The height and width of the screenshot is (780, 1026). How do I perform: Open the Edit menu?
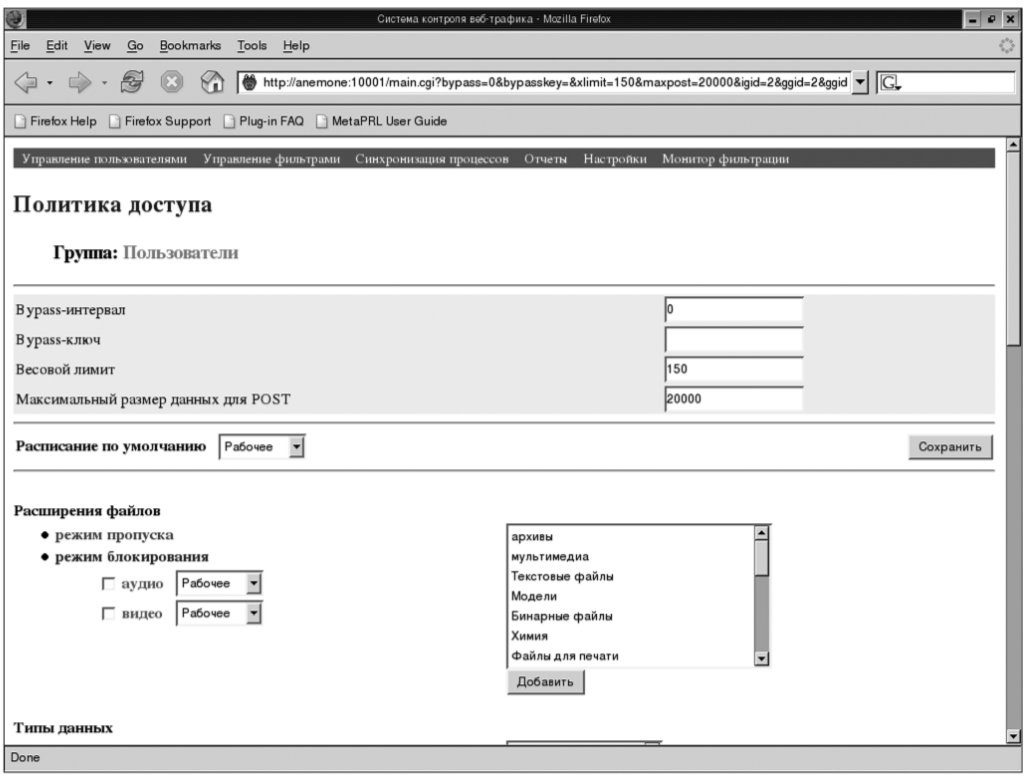pyautogui.click(x=56, y=46)
